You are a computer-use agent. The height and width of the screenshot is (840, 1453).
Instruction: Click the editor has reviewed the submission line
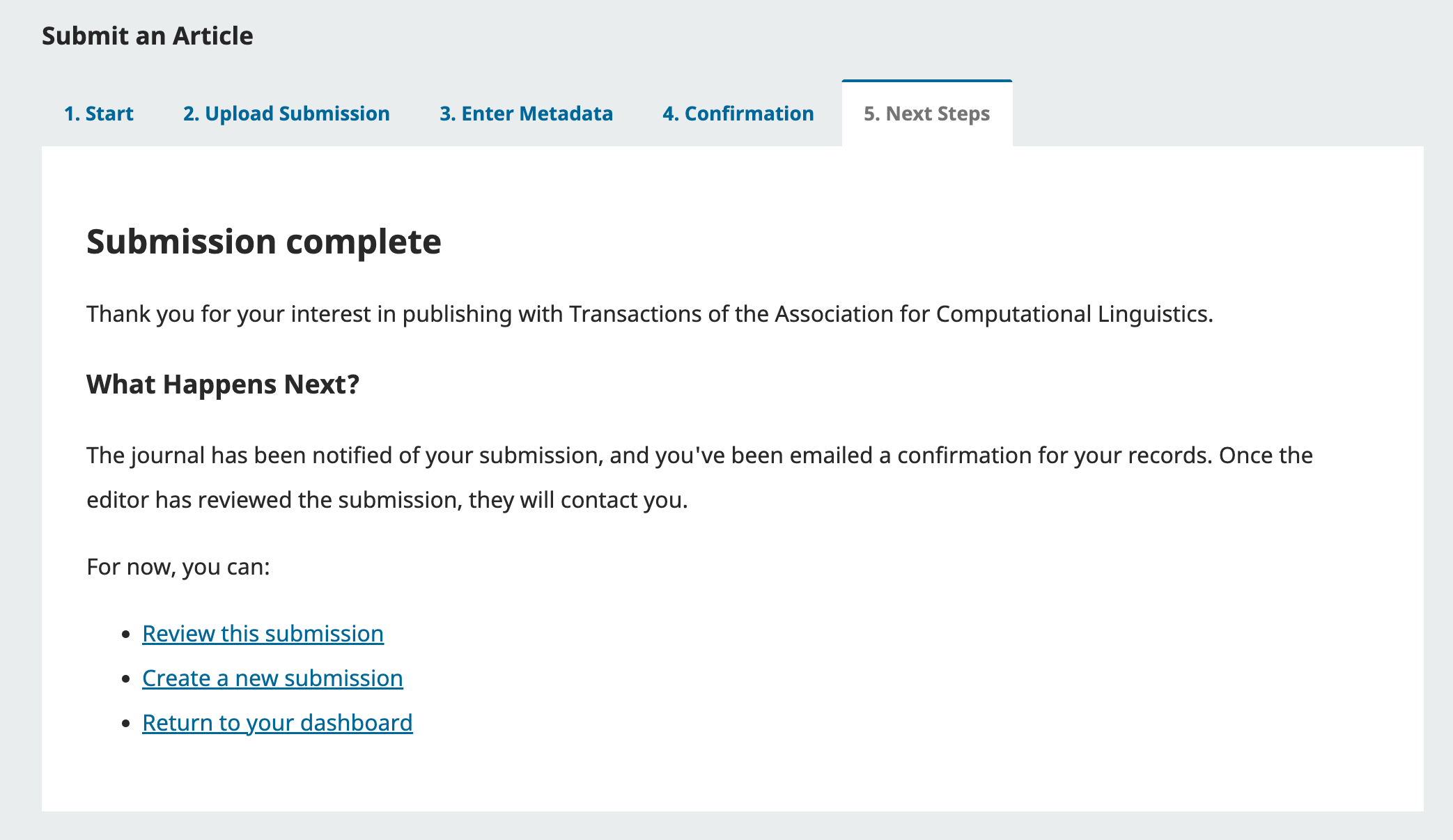tap(387, 500)
